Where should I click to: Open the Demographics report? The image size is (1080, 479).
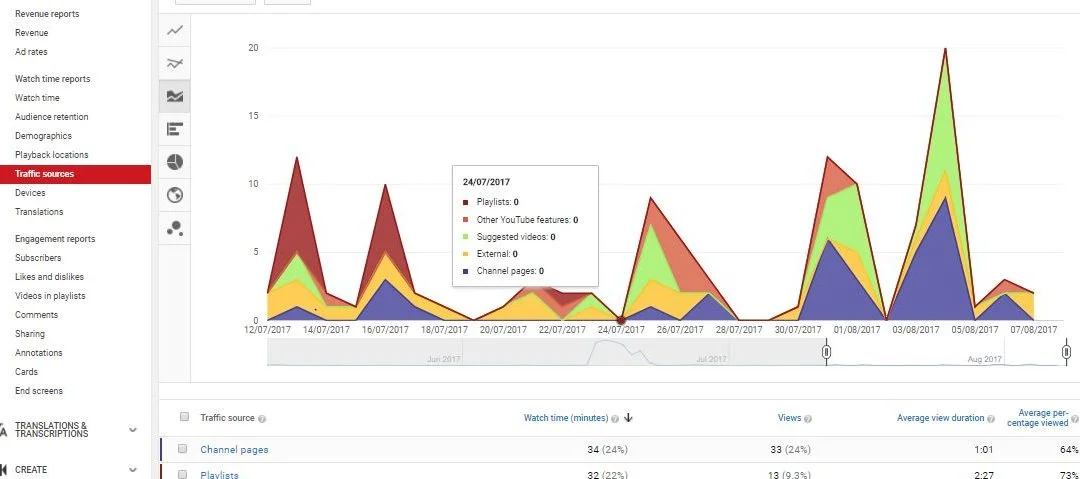(x=43, y=136)
